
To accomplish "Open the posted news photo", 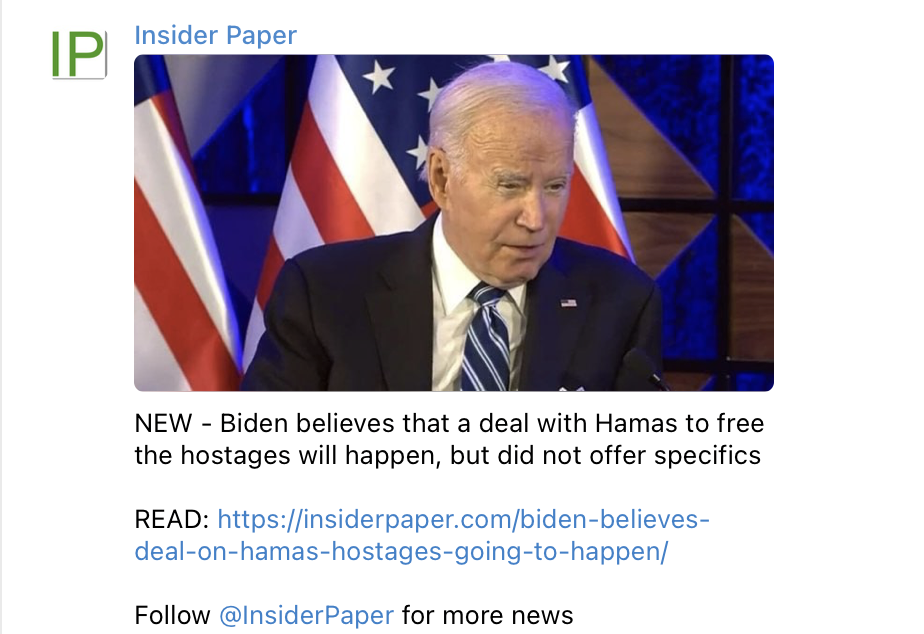I will (x=454, y=223).
